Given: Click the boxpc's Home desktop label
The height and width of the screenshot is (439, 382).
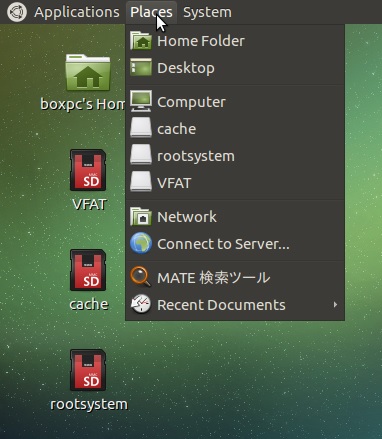Looking at the screenshot, I should 83,104.
